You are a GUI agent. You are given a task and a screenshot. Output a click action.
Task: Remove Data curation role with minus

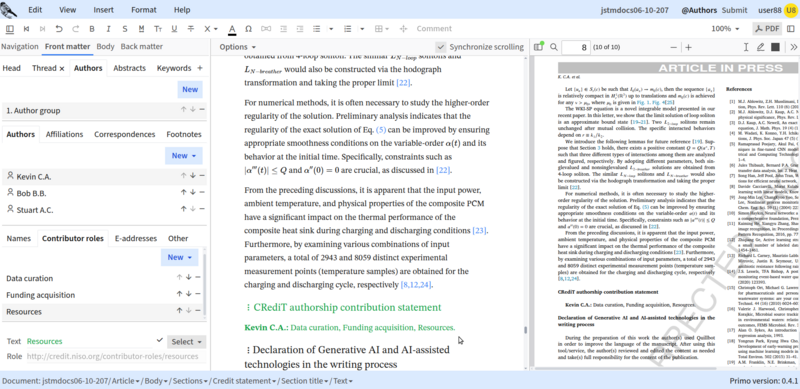tap(197, 277)
